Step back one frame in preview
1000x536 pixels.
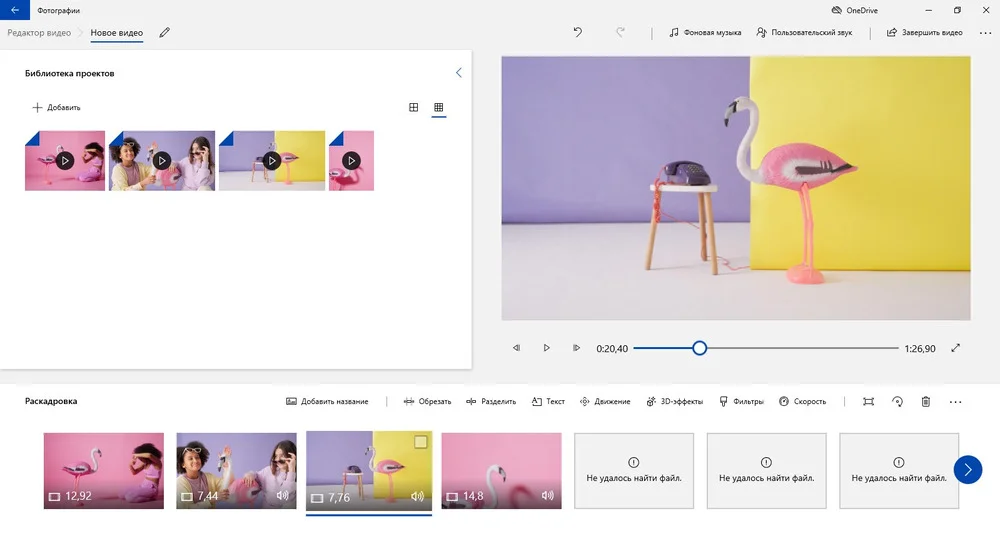(517, 348)
